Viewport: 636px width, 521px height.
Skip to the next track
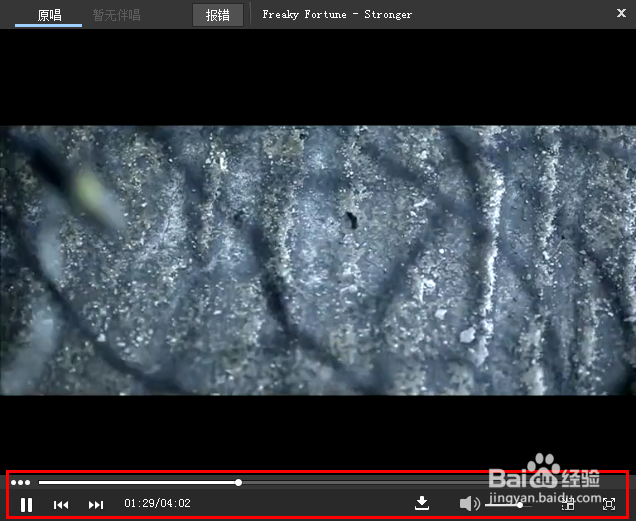coord(96,505)
